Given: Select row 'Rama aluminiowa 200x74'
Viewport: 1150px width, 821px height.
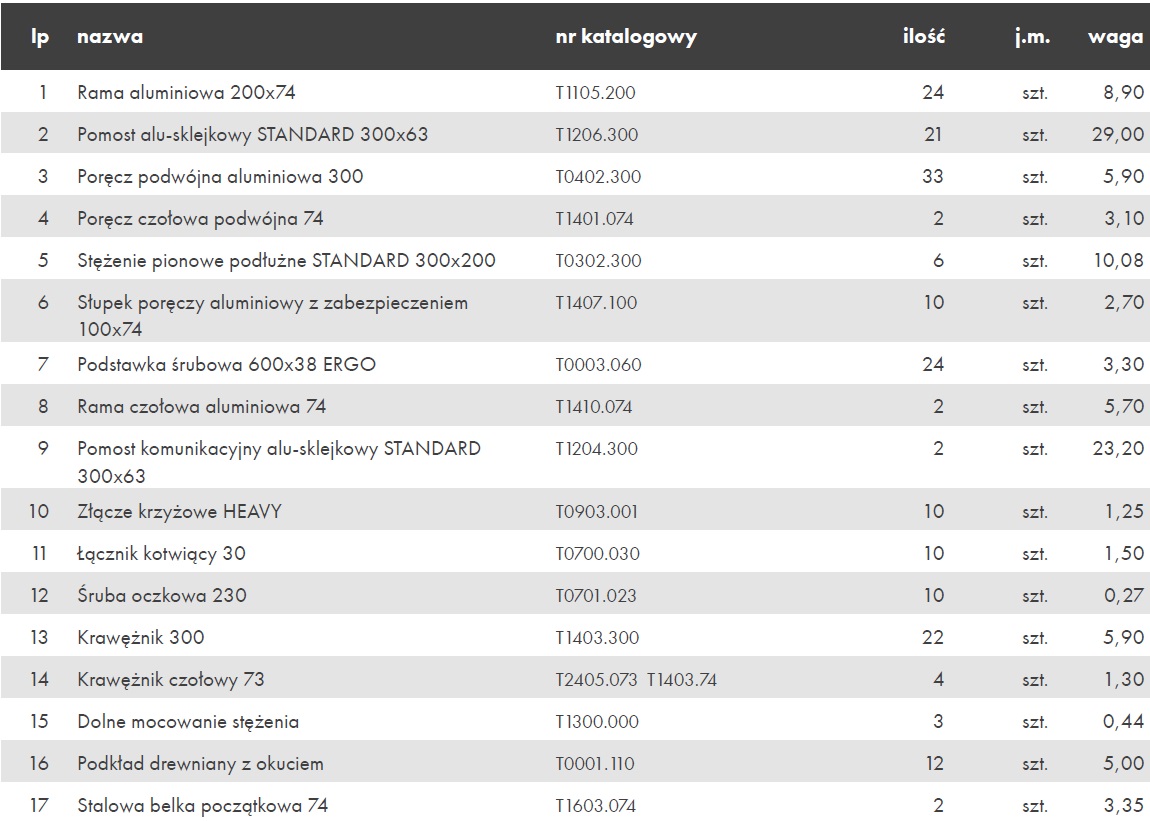Looking at the screenshot, I should point(575,92).
